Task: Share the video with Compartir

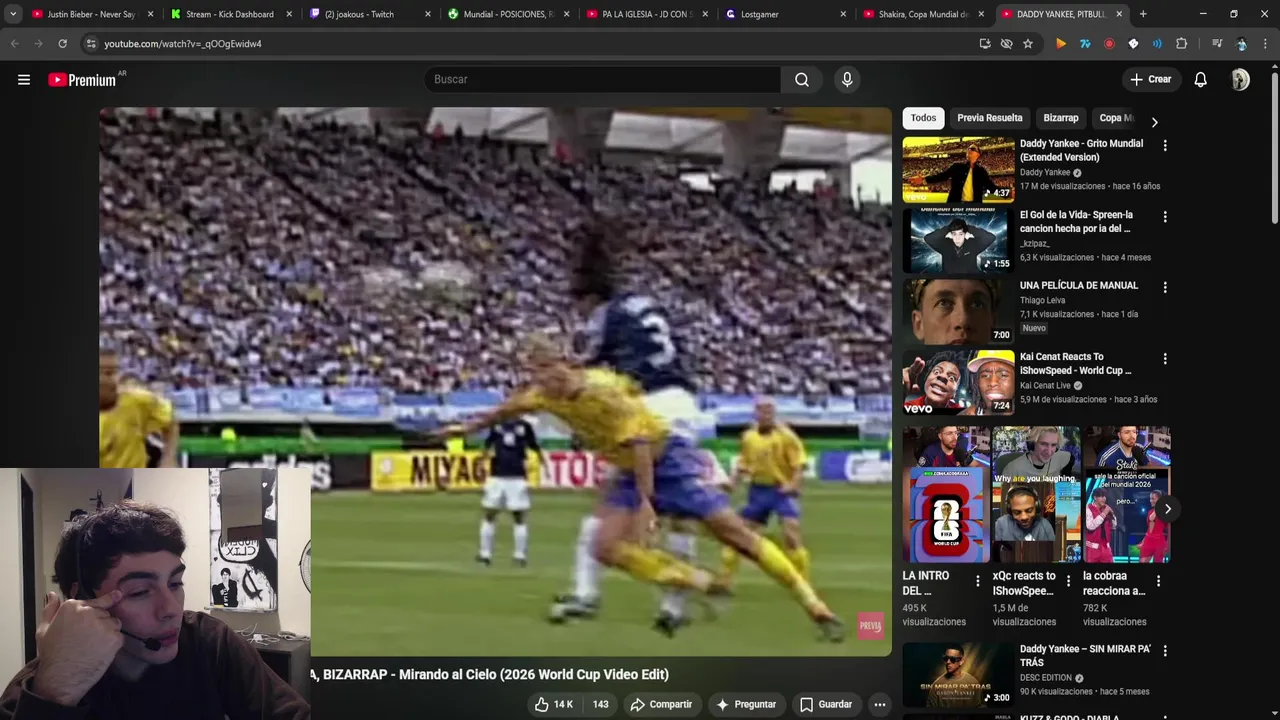Action: (661, 704)
